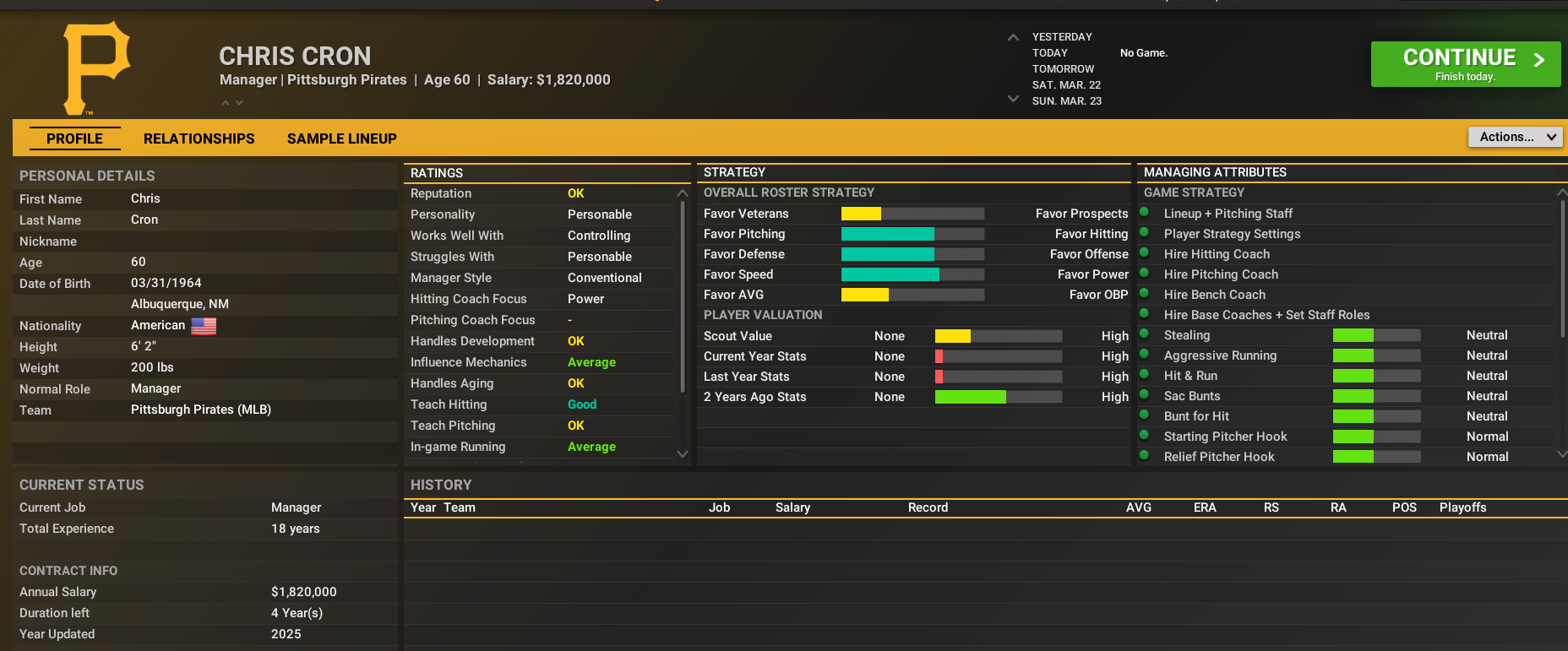Click the 'Conventional' manager style value
The width and height of the screenshot is (1568, 651).
coord(605,278)
